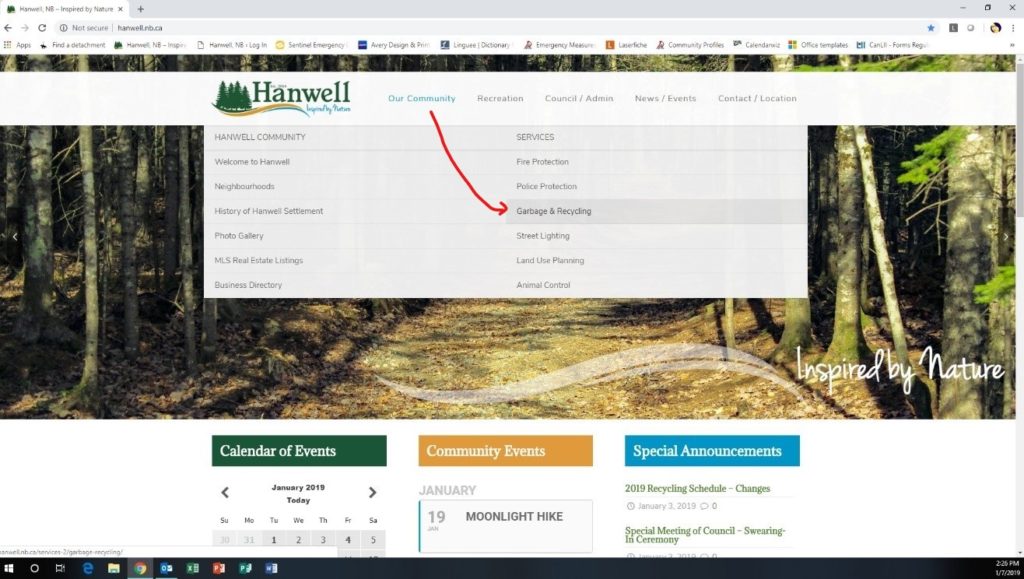This screenshot has width=1024, height=579.
Task: Open the Windows Start menu
Action: 9,569
